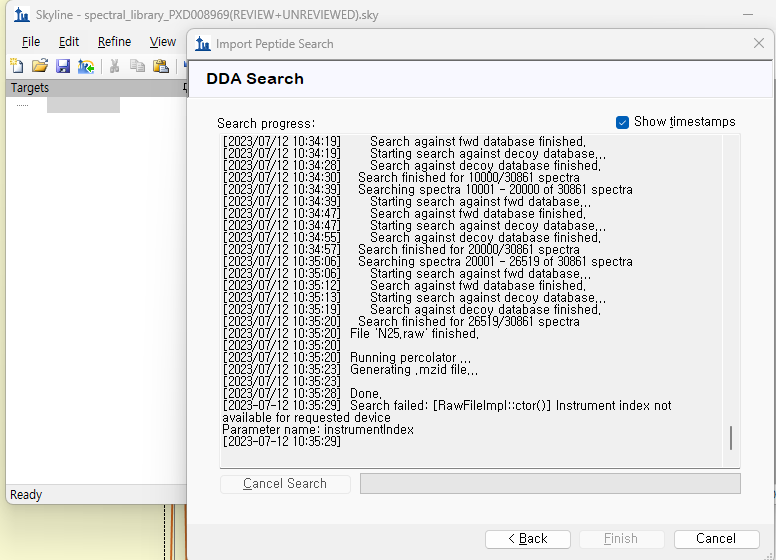Click the search log vertical scrollbar thumb
Image resolution: width=776 pixels, height=560 pixels.
731,438
